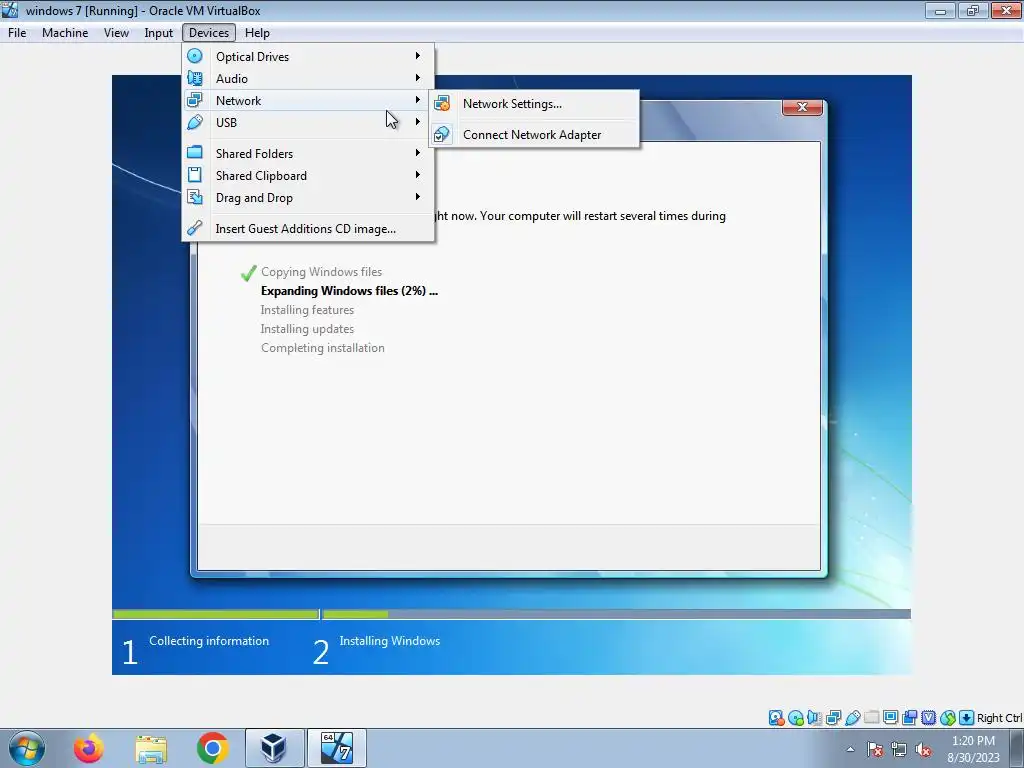Click the Connect Network Adapter check icon

pos(442,135)
